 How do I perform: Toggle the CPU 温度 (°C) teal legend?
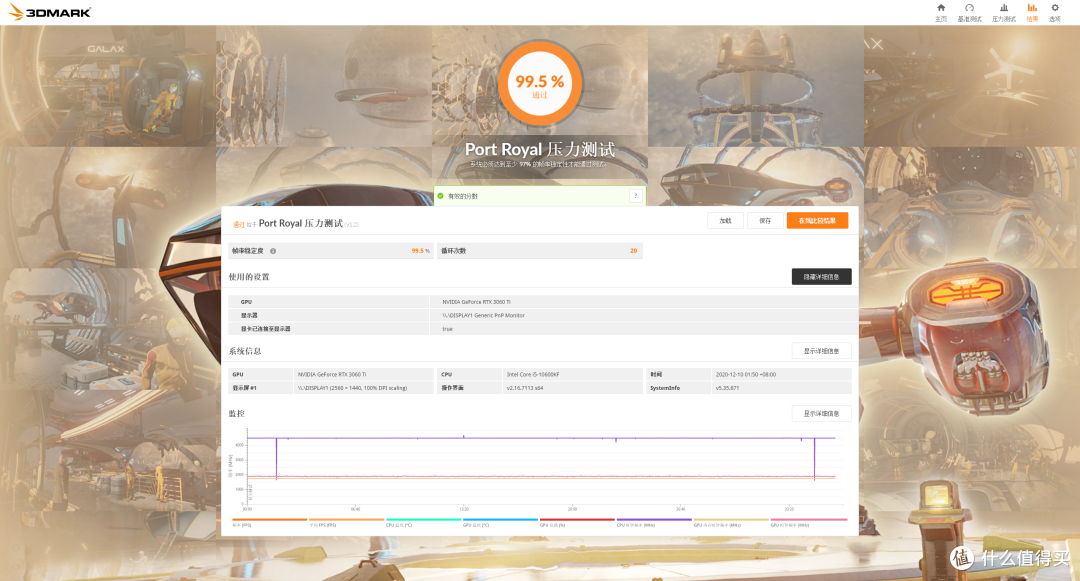[423, 522]
